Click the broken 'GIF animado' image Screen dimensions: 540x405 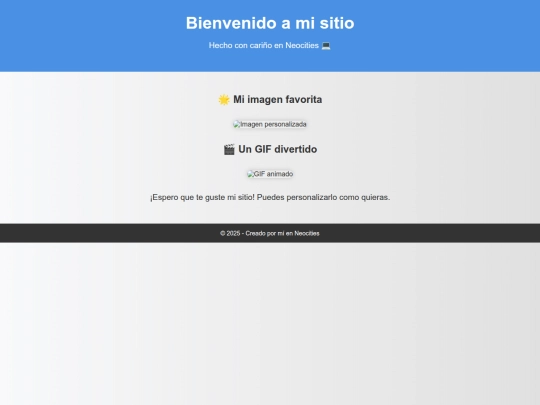270,174
